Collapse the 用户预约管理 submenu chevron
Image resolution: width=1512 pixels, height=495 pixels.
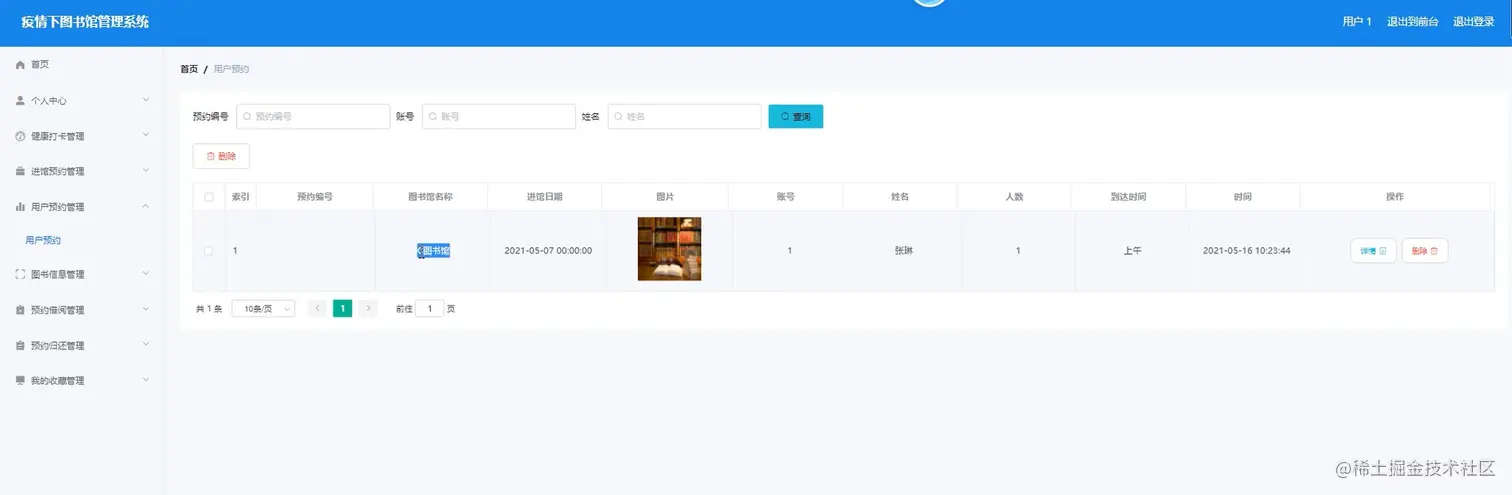[x=146, y=206]
